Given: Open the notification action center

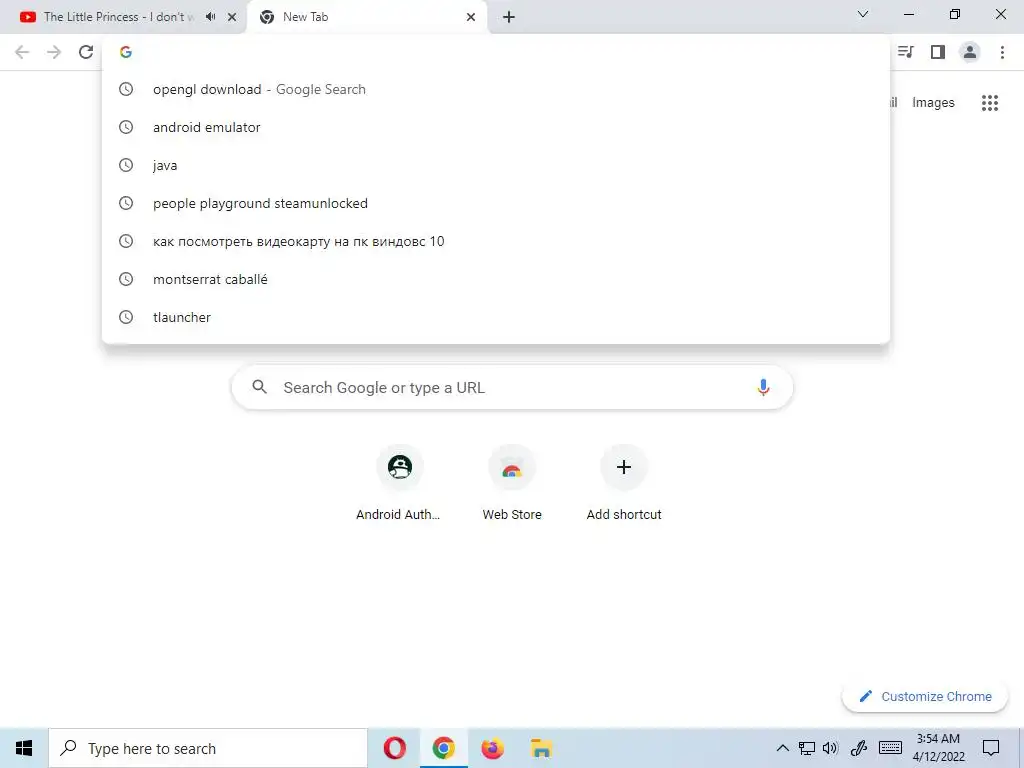Looking at the screenshot, I should coord(991,748).
